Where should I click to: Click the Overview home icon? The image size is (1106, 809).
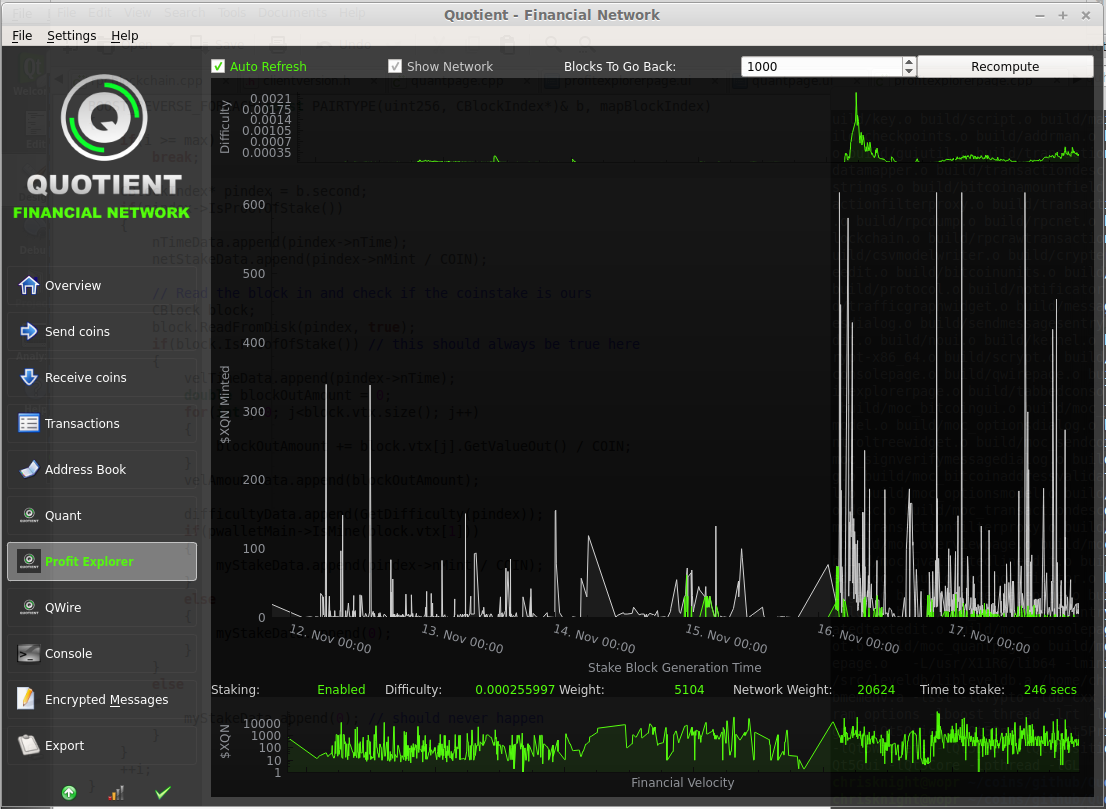[29, 285]
